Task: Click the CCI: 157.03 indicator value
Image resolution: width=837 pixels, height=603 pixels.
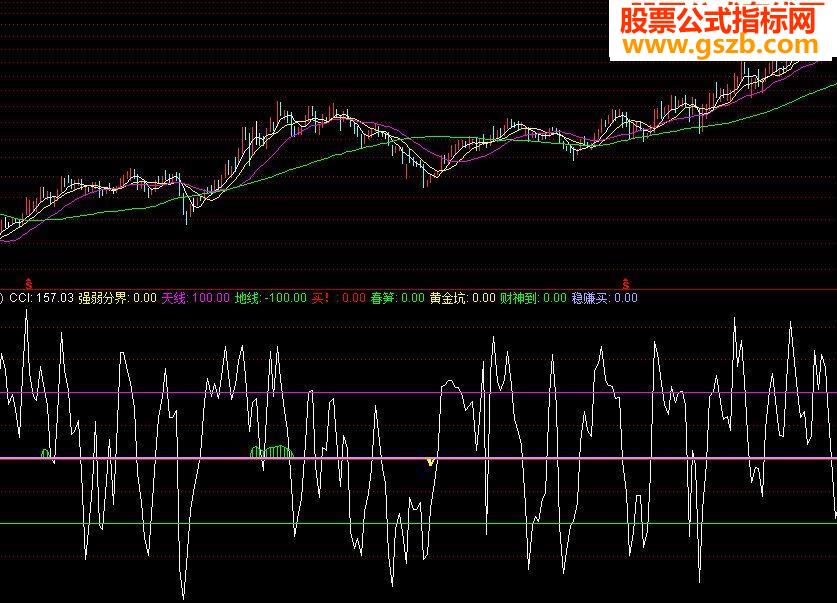Action: point(42,298)
